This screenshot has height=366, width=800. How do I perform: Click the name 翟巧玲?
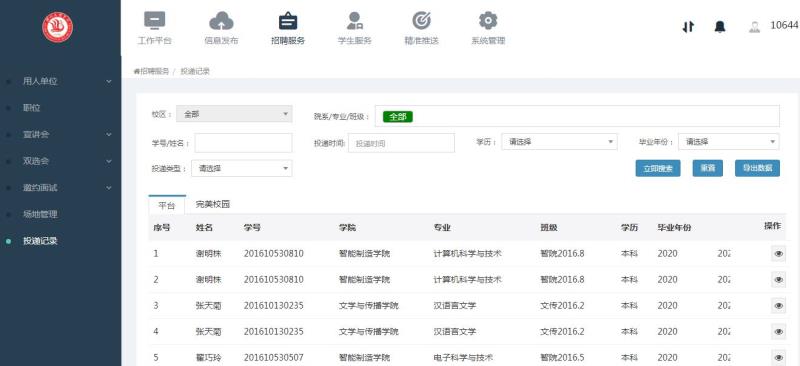(x=208, y=358)
